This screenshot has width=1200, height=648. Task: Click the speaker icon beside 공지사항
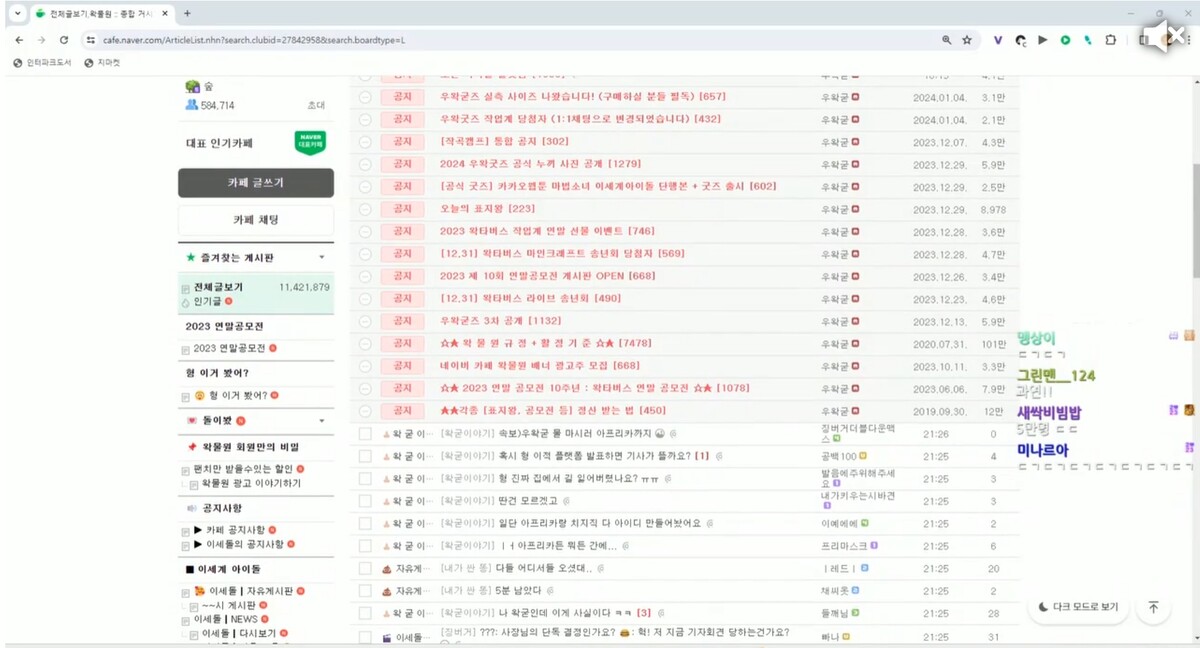(194, 506)
